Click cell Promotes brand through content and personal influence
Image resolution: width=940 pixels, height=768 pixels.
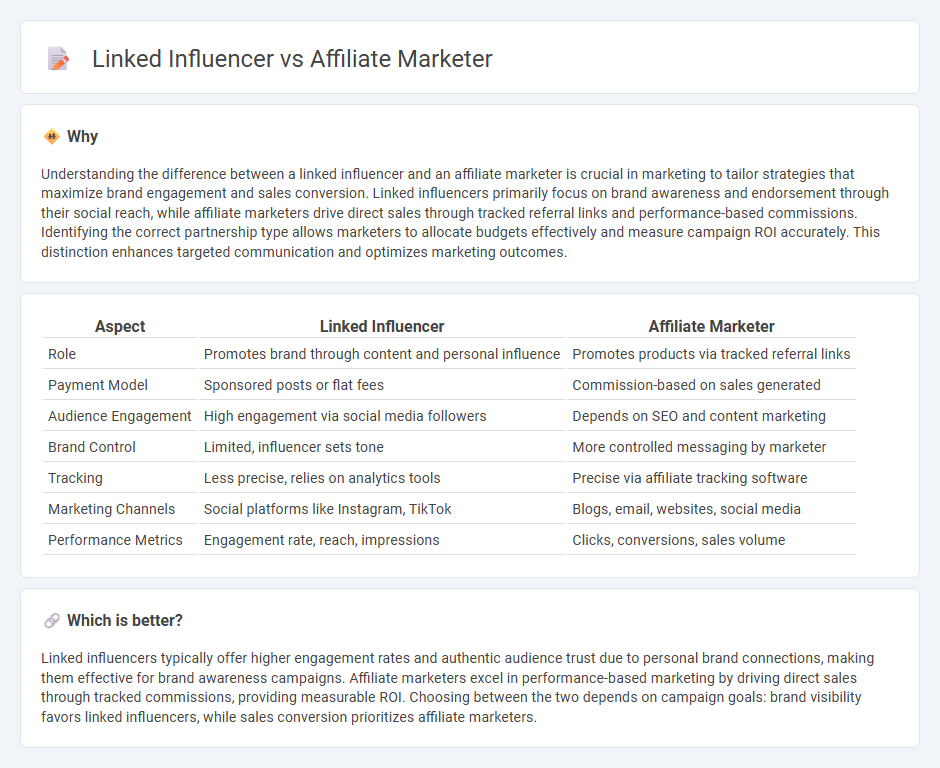coord(382,354)
